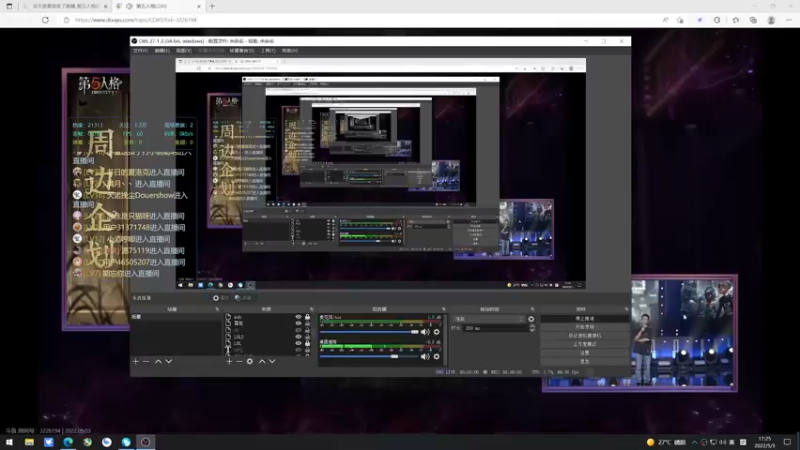Add a new source with the plus icon in Sources panel

click(x=229, y=361)
